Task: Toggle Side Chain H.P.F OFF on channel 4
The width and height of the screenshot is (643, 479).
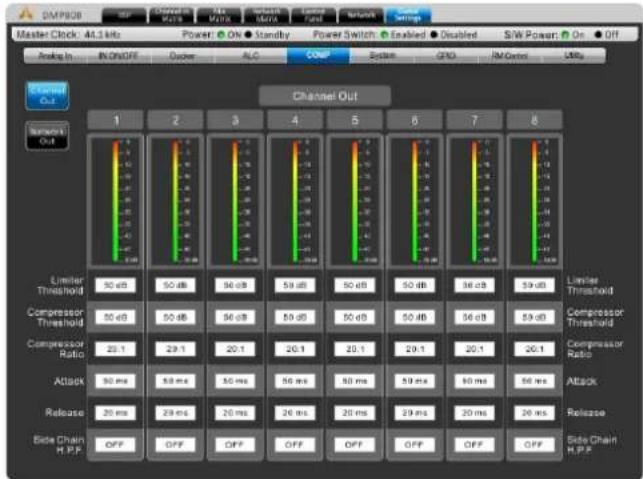Action: coord(295,445)
